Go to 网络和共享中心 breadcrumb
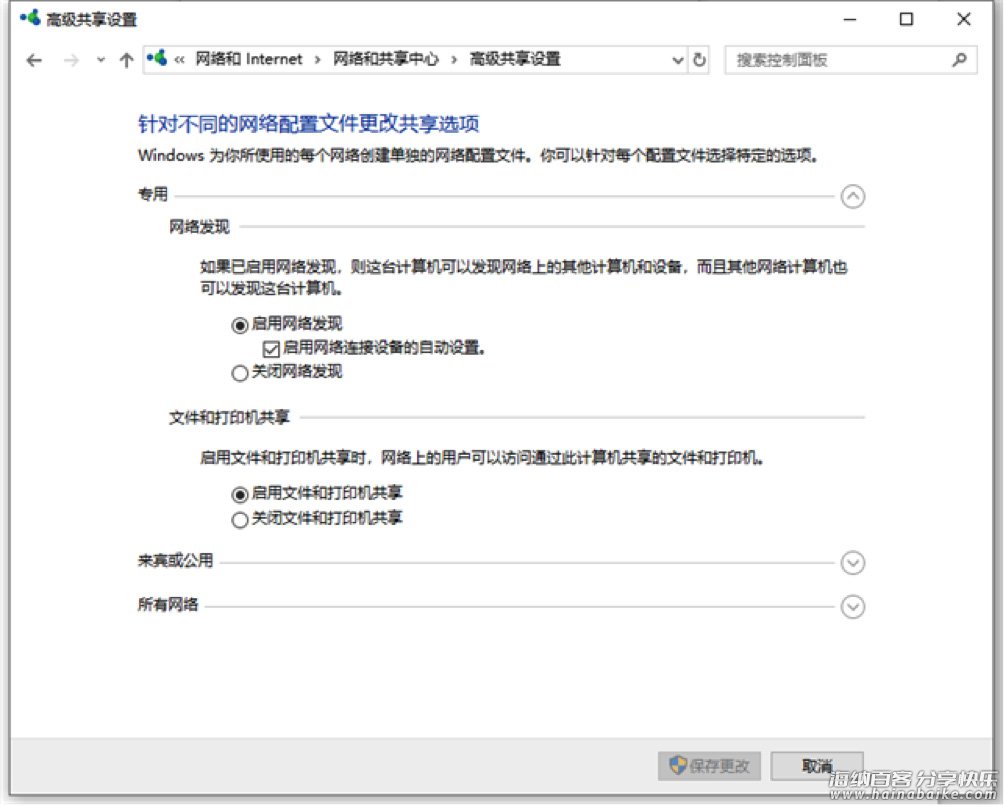Image resolution: width=1005 pixels, height=805 pixels. tap(385, 60)
